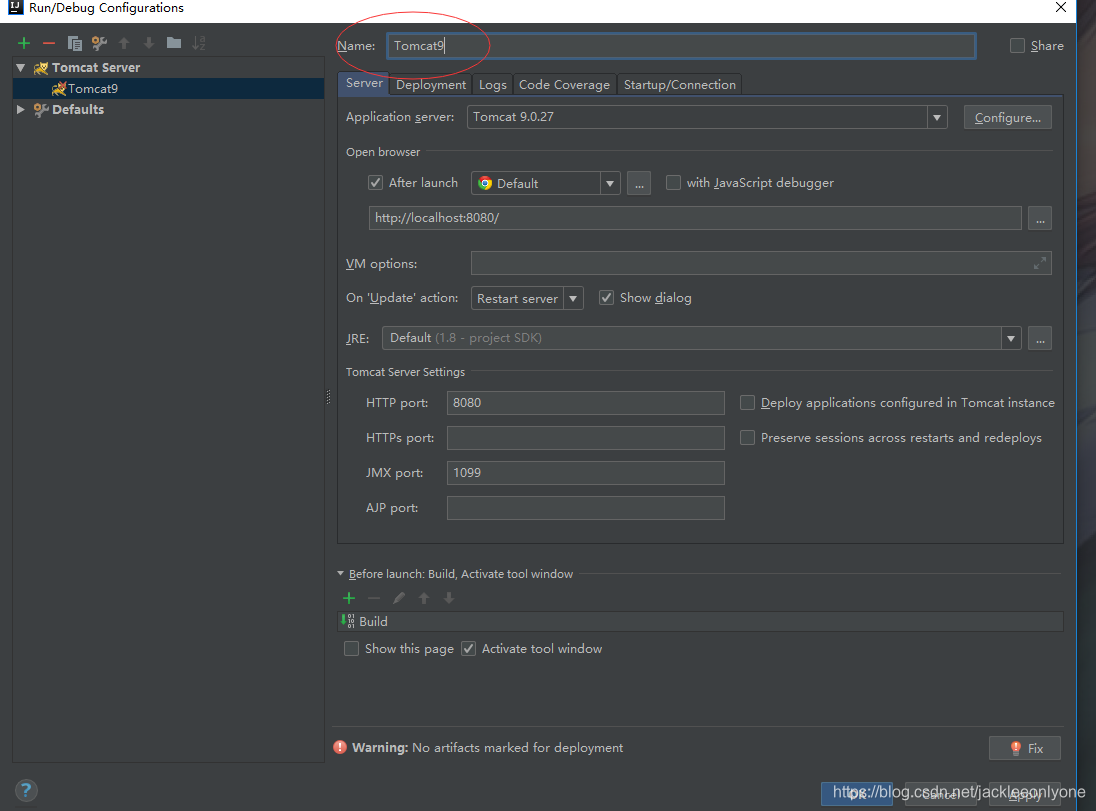Toggle the Share checkbox

click(x=1018, y=45)
